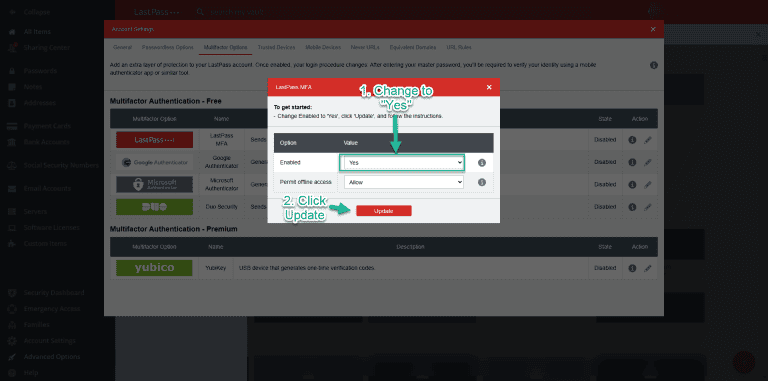768x381 pixels.
Task: Open All Items in sidebar
Action: pos(37,32)
